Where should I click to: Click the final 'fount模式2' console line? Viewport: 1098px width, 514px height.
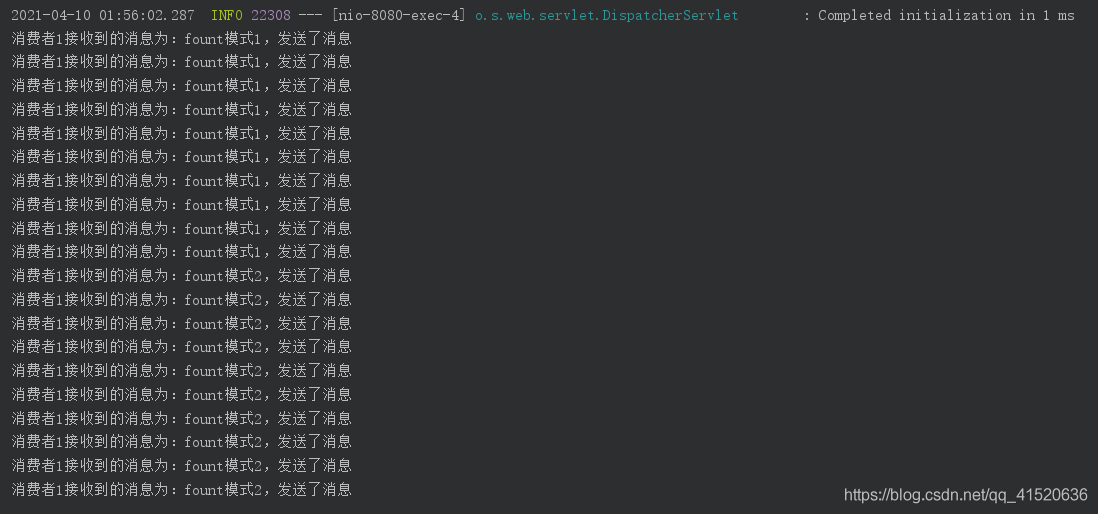tap(181, 489)
